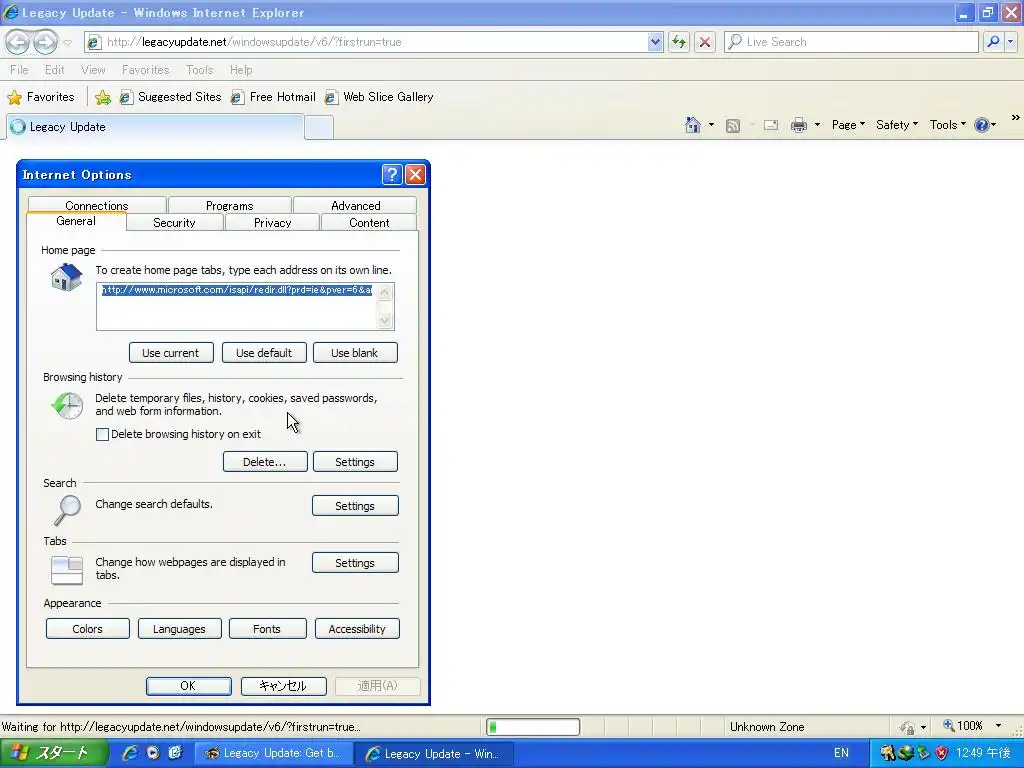Open the recent pages dropdown arrow
Viewport: 1024px width, 768px height.
pos(67,42)
